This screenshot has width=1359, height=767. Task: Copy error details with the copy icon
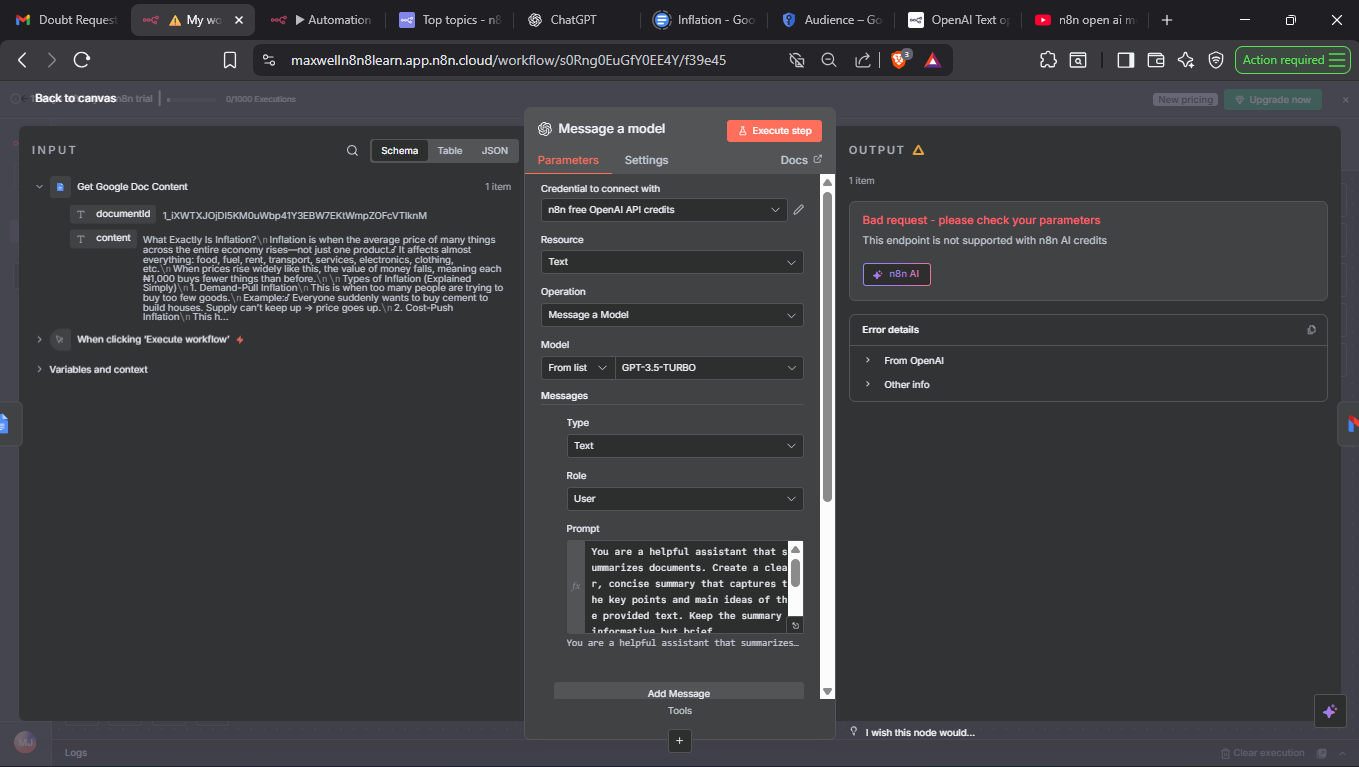(x=1311, y=330)
